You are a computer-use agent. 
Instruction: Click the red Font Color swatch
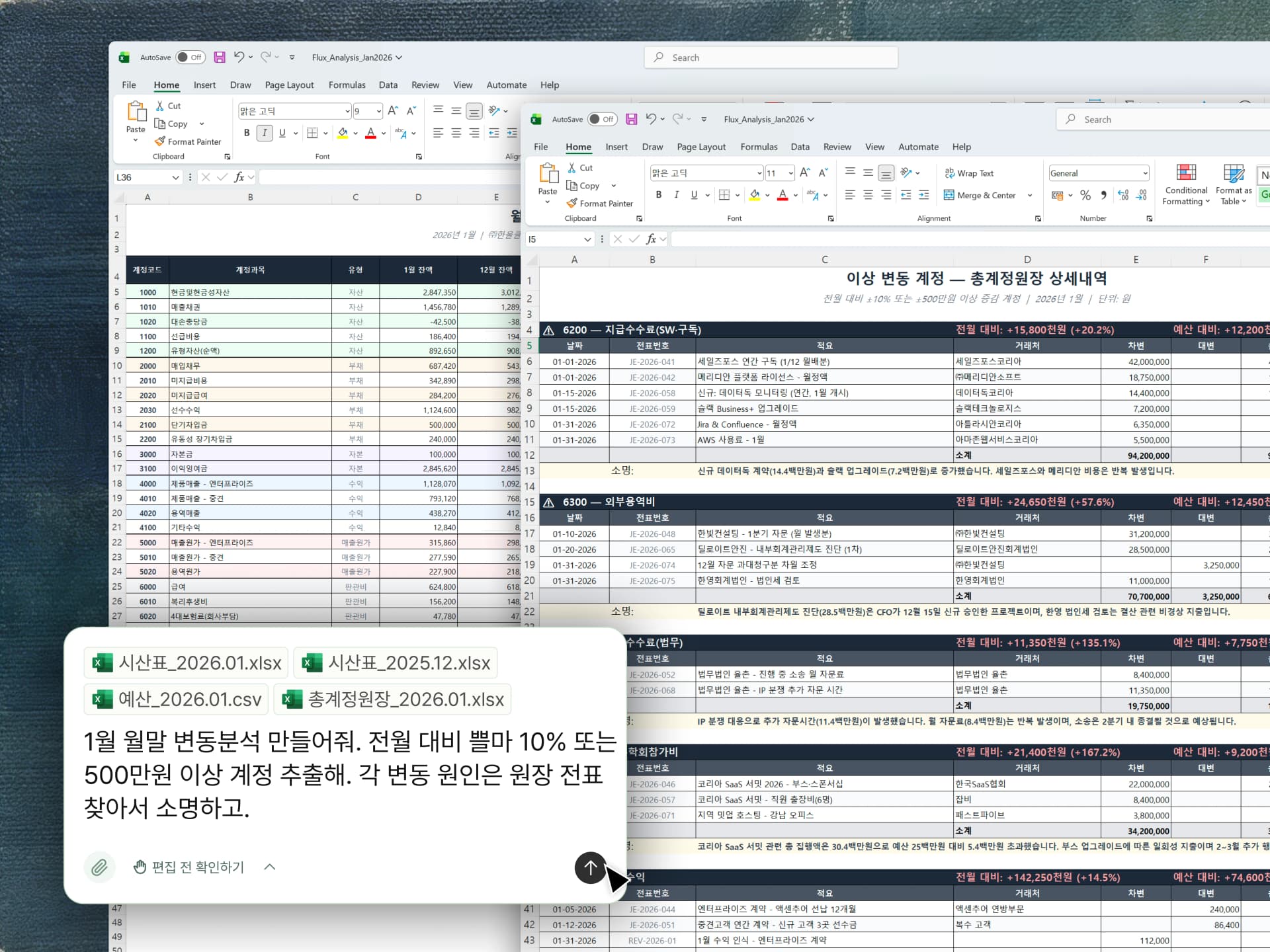coord(783,195)
